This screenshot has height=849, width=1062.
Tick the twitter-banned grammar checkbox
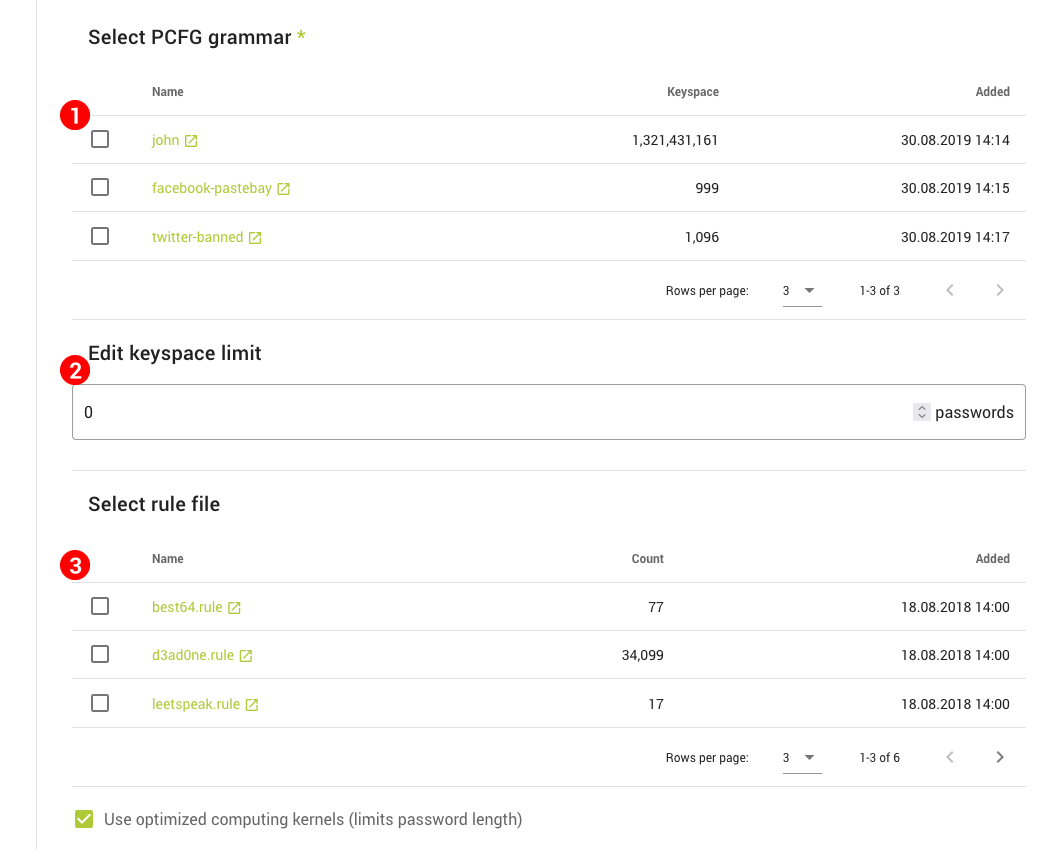100,237
